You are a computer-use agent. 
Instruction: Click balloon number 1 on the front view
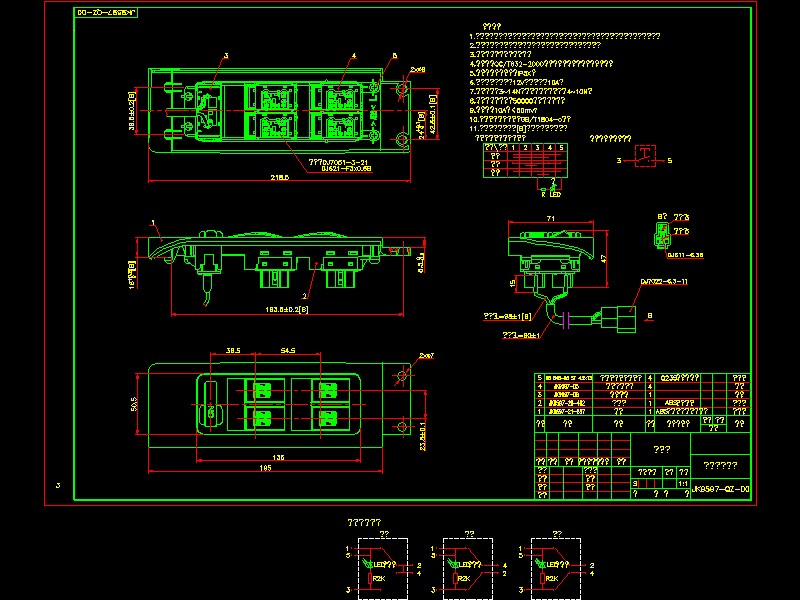coord(153,223)
